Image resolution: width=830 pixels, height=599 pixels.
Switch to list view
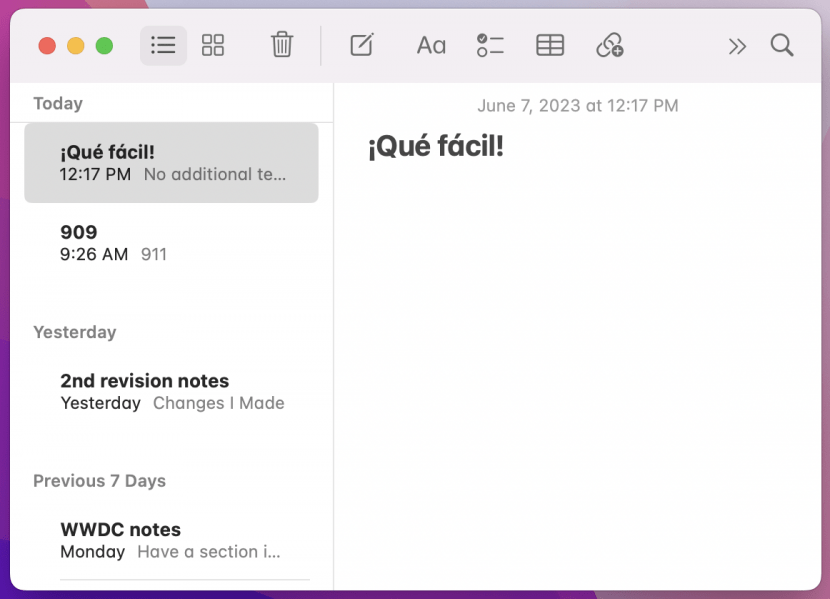tap(163, 45)
